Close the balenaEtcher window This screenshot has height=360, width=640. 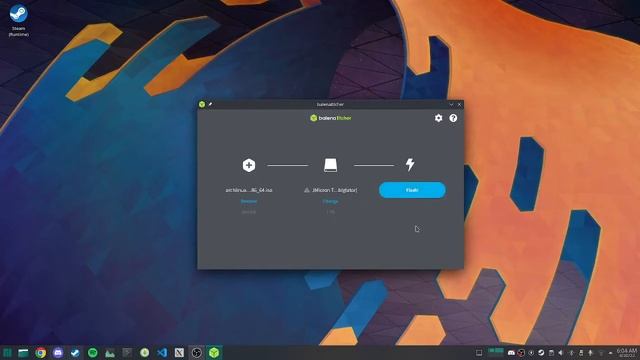459,104
